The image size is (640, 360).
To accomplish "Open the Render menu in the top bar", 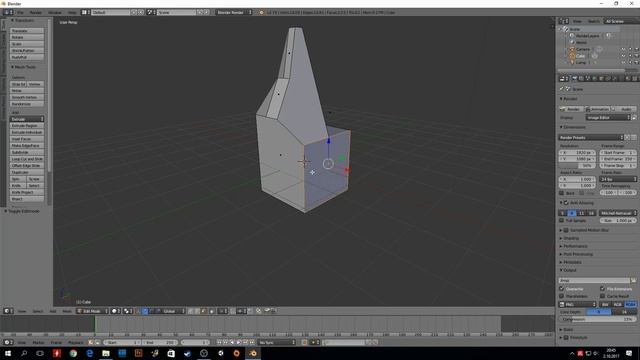I will pyautogui.click(x=36, y=12).
